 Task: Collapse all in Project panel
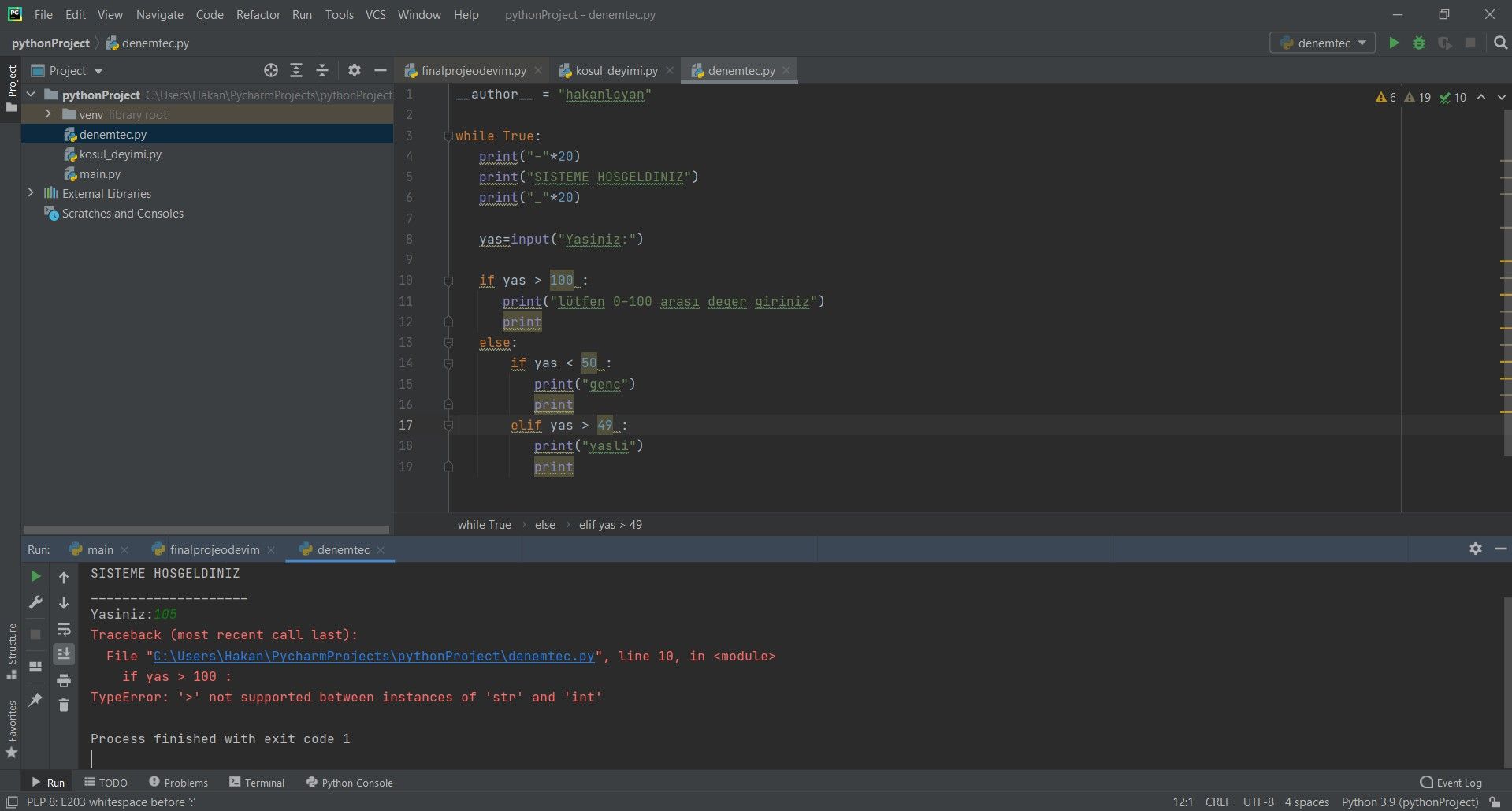pos(322,71)
